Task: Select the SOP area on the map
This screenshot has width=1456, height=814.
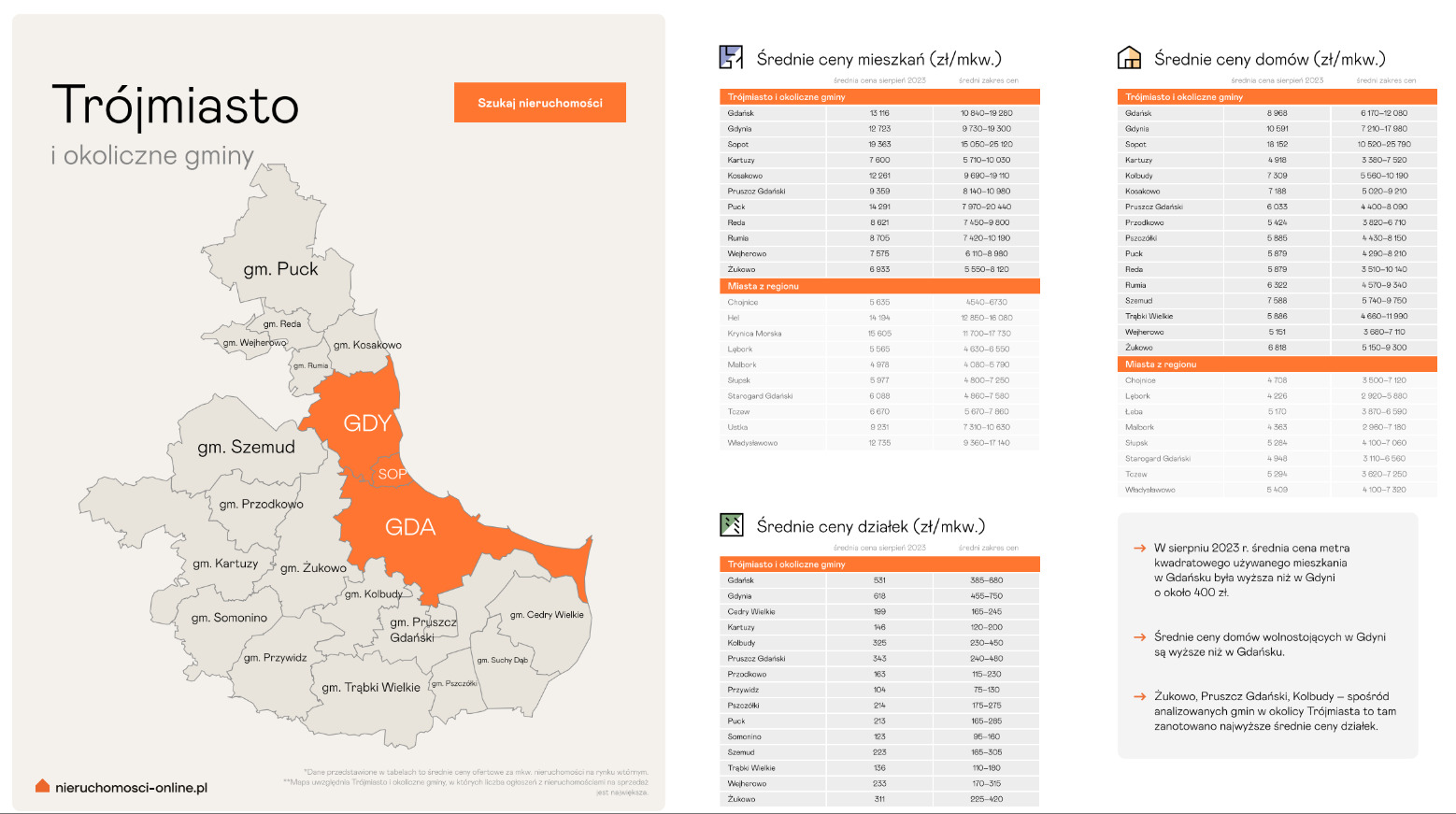Action: click(391, 474)
